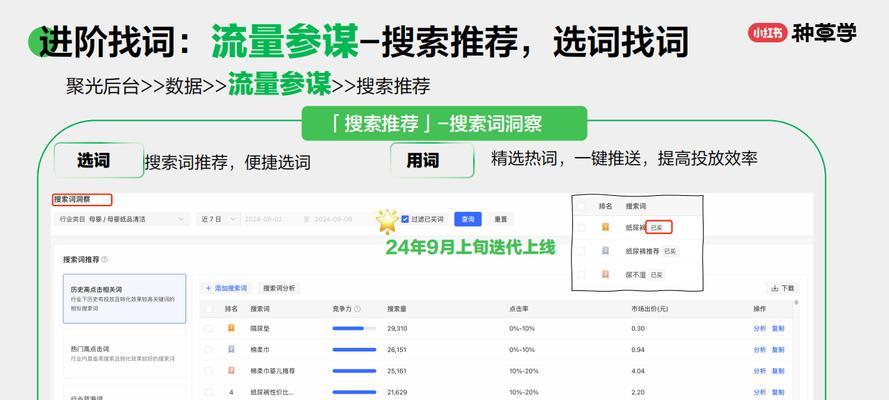Click the 下载 download button
Viewport: 889px width, 400px height.
coord(782,288)
